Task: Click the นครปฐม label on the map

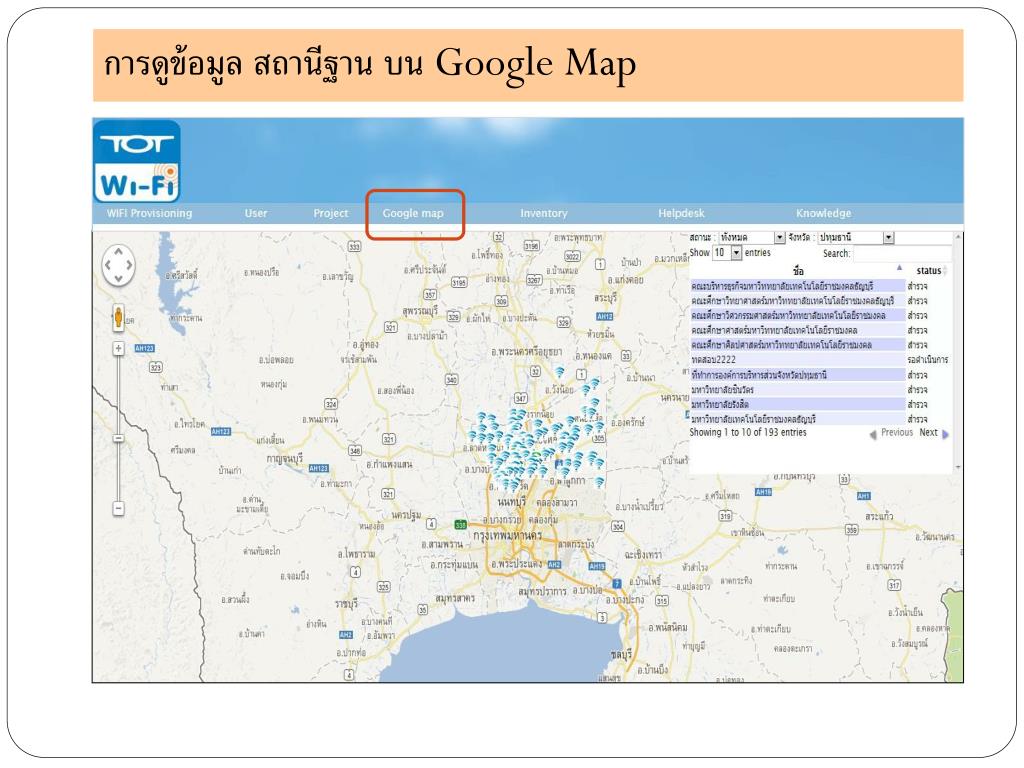Action: [x=407, y=515]
